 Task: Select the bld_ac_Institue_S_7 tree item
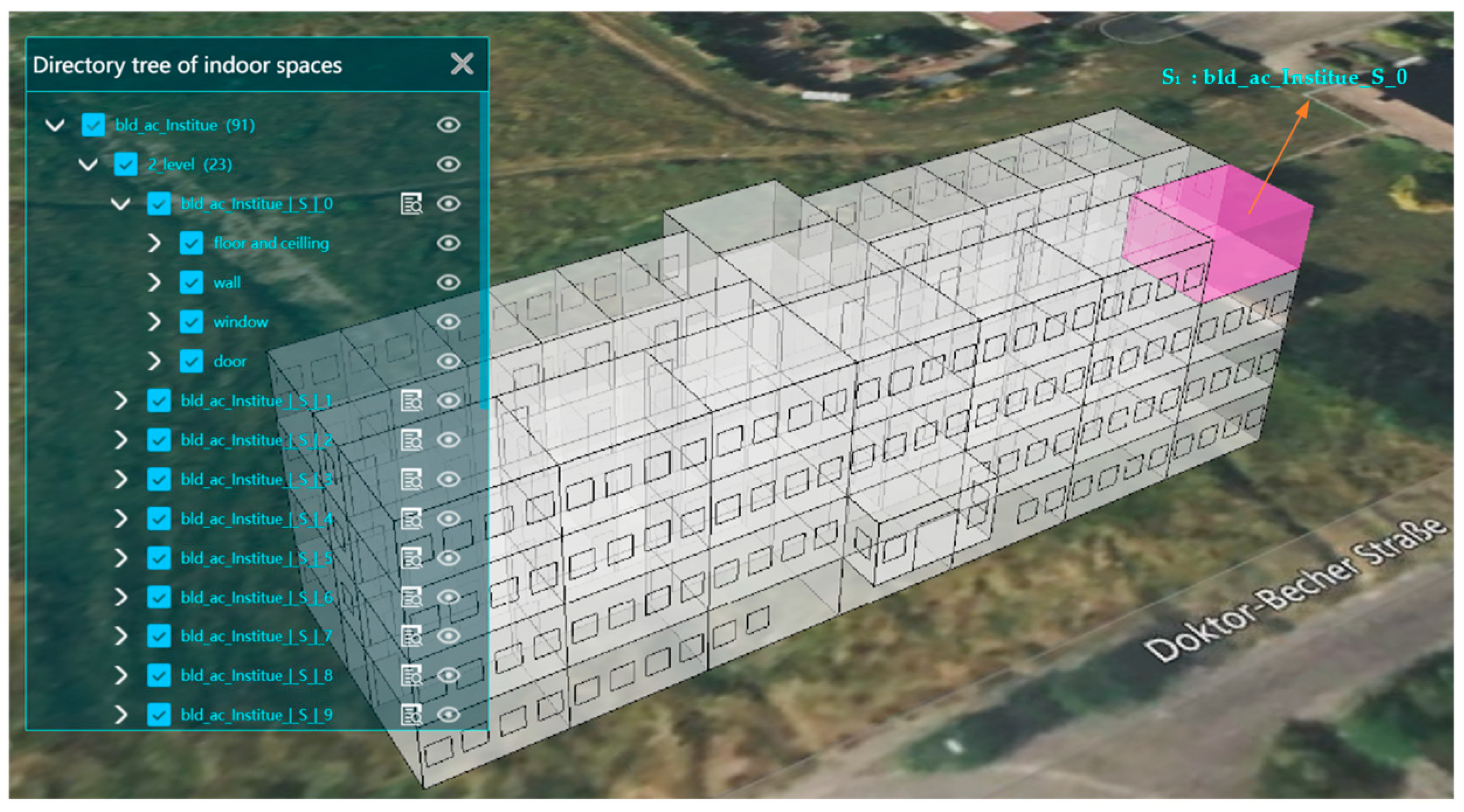pos(256,636)
